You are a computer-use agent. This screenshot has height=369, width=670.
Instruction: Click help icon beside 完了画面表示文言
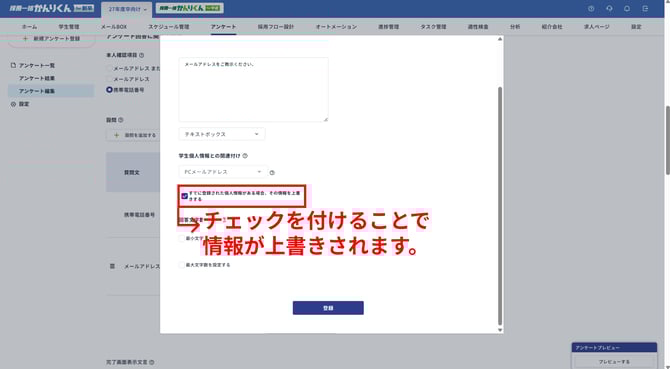[x=152, y=362]
